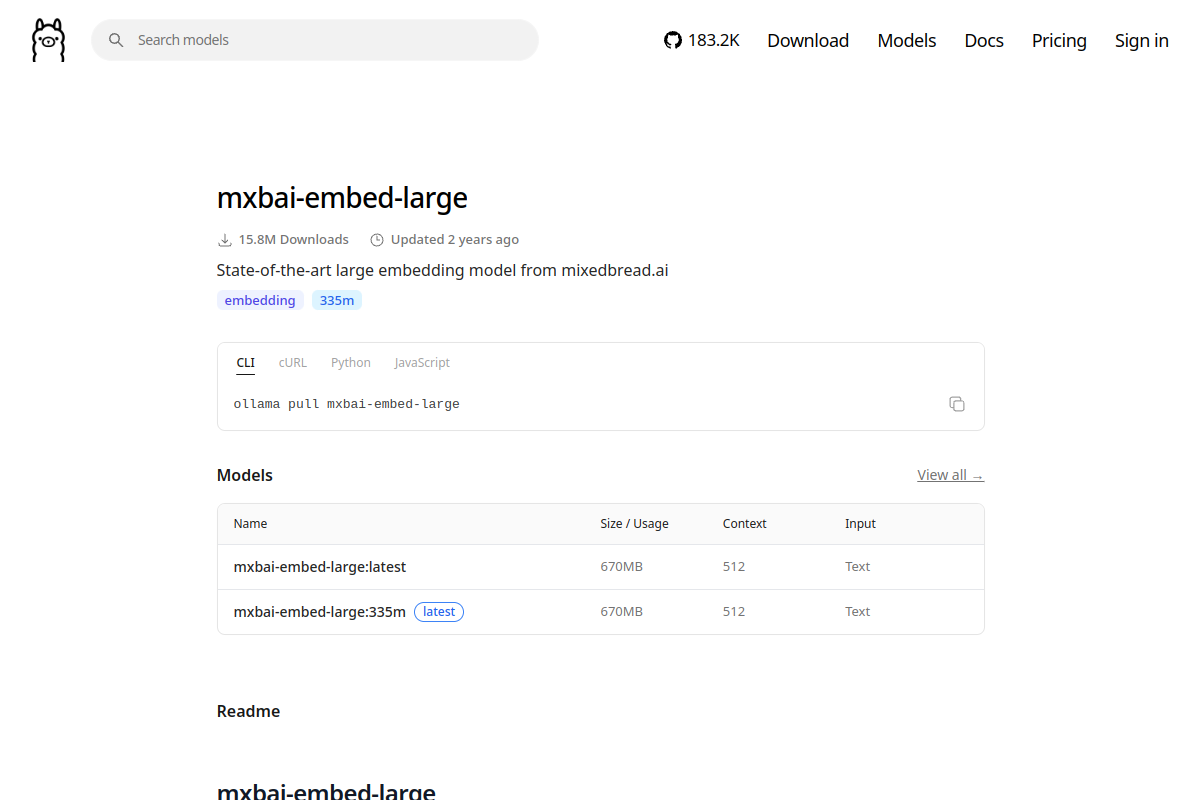Switch to the cURL tab
The height and width of the screenshot is (800, 1200).
click(x=293, y=363)
